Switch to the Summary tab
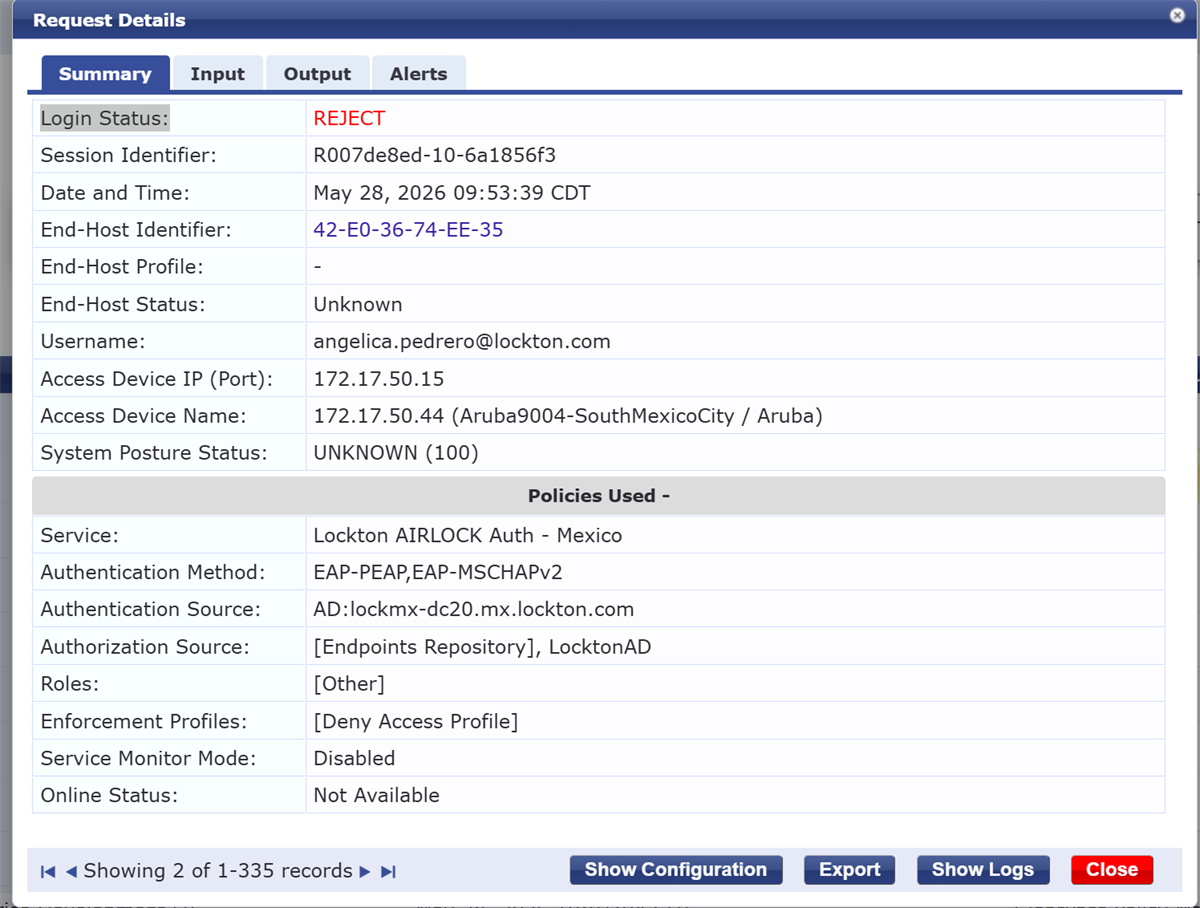The width and height of the screenshot is (1200, 908). (x=105, y=74)
